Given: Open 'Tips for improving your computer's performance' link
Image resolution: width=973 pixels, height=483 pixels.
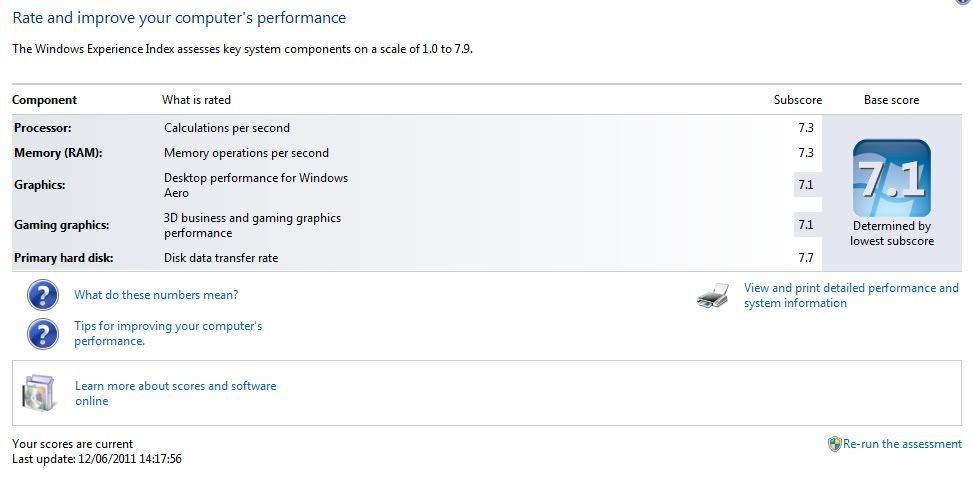Looking at the screenshot, I should [x=168, y=333].
